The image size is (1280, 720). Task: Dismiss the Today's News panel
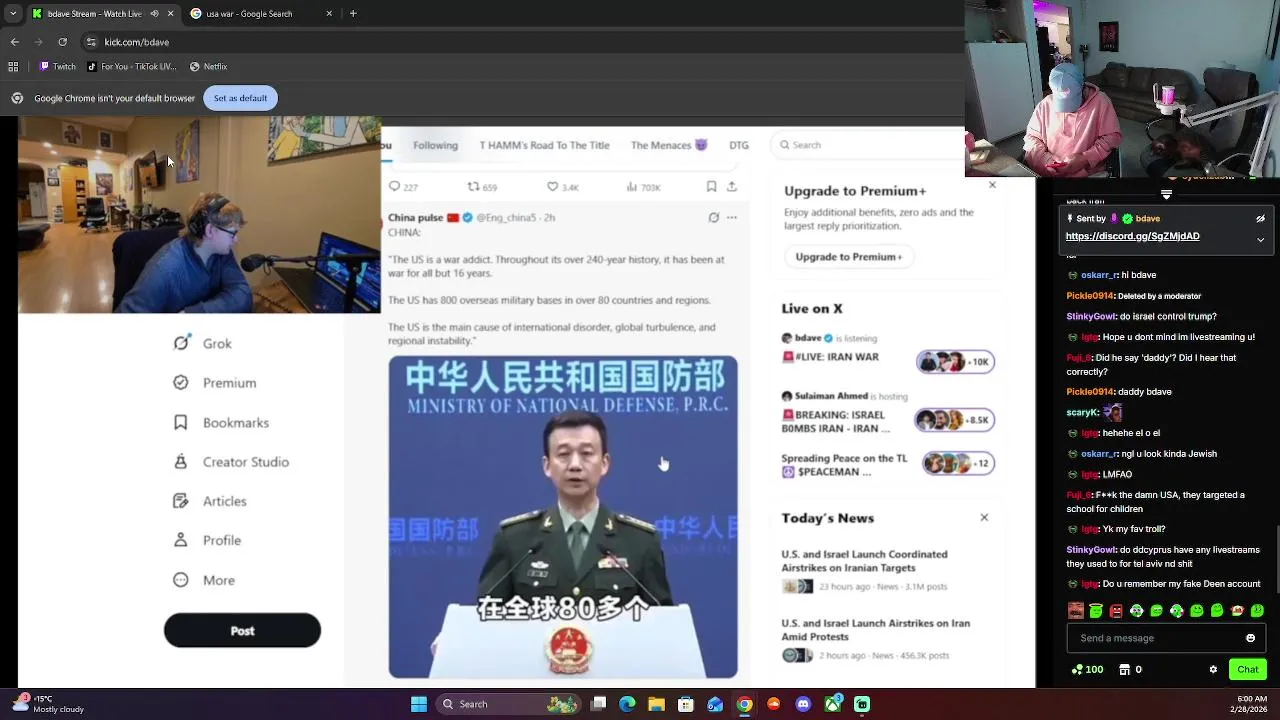tap(984, 518)
